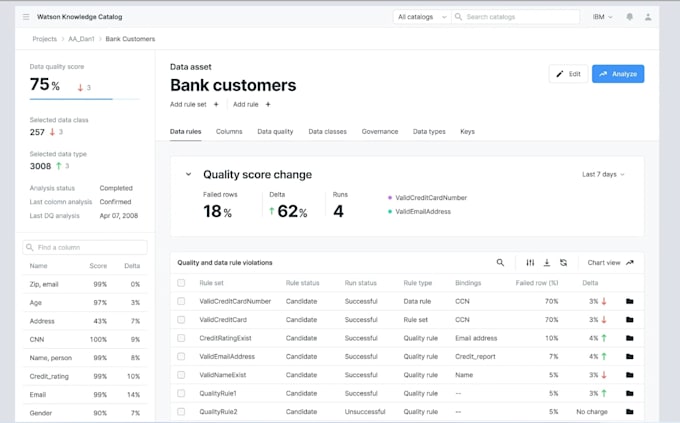The width and height of the screenshot is (680, 423).
Task: Open folder icon for ValidNameExist row
Action: pos(630,375)
